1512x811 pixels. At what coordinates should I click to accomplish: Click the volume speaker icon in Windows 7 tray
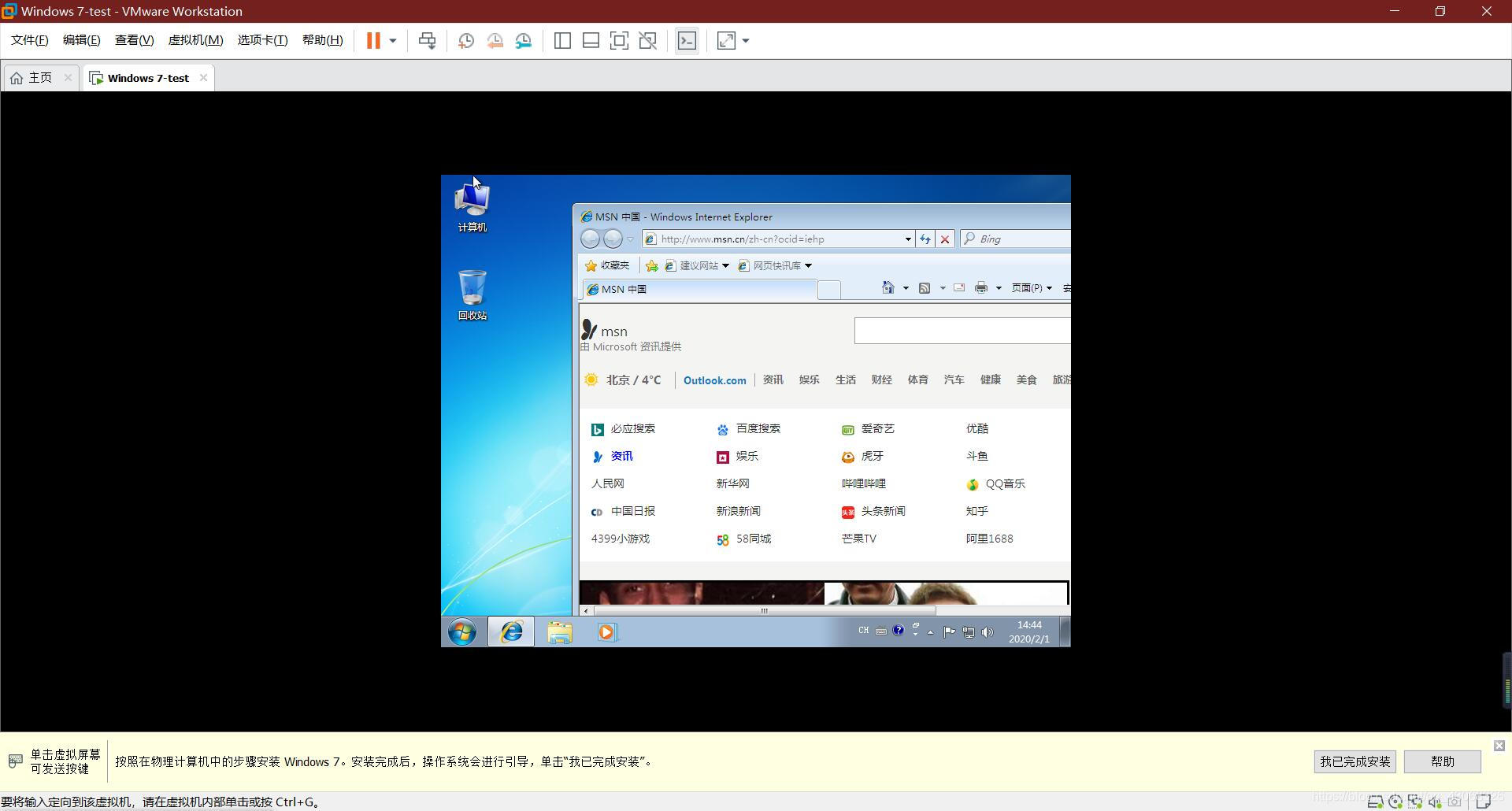pyautogui.click(x=988, y=632)
